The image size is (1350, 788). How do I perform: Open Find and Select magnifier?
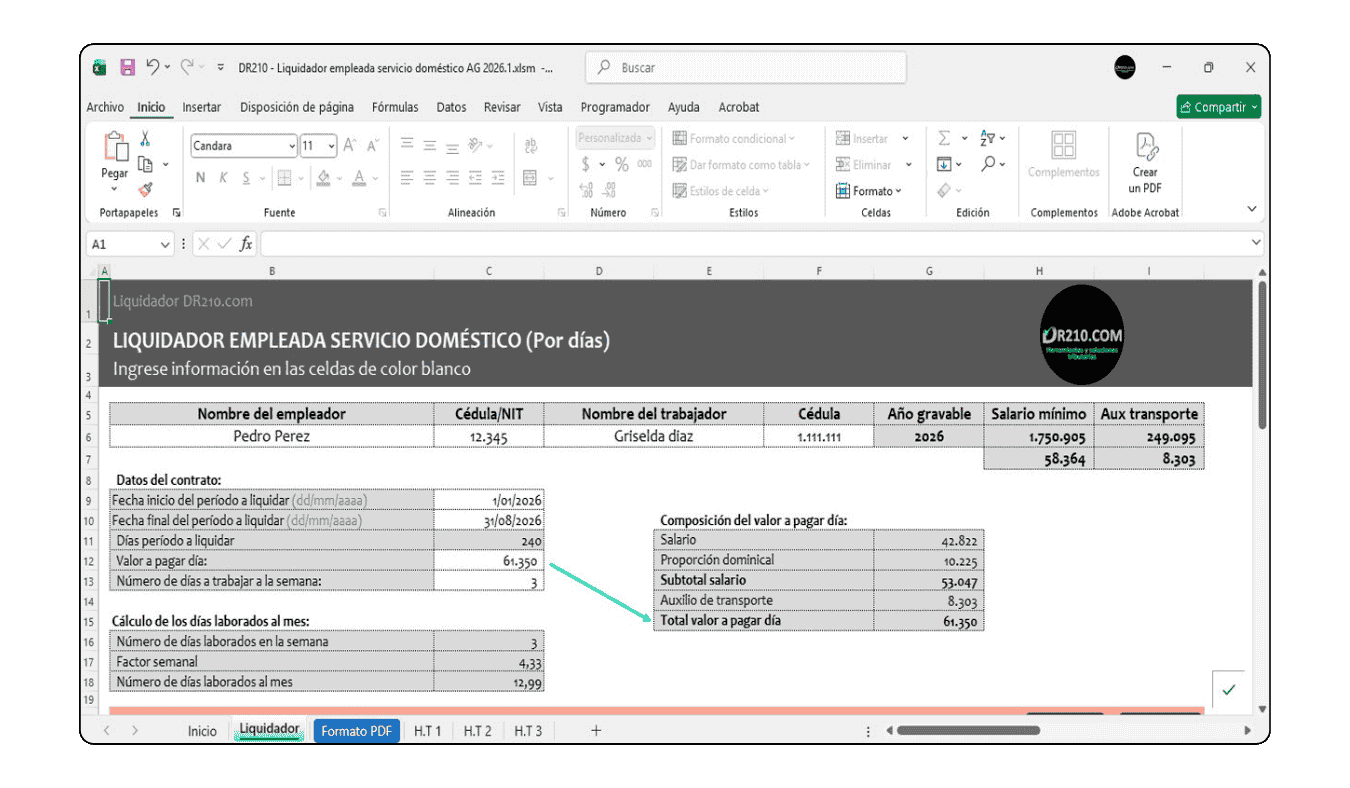(x=988, y=164)
